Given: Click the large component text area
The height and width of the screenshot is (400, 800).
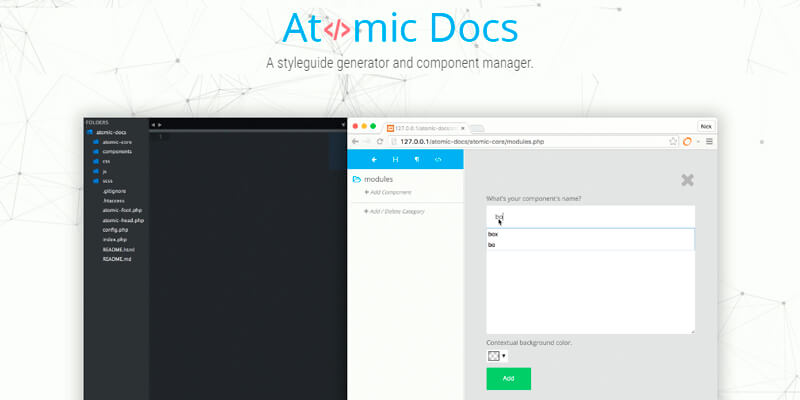Looking at the screenshot, I should click(x=590, y=292).
